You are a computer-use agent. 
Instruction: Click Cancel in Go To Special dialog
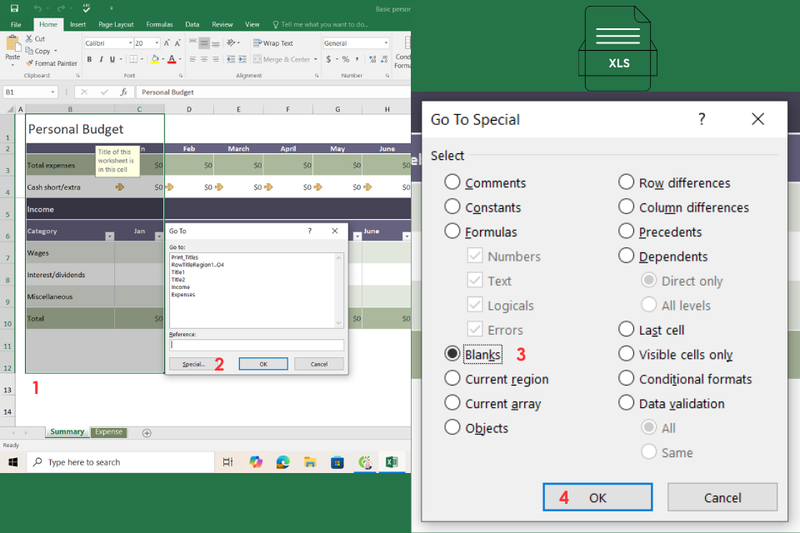coord(722,497)
